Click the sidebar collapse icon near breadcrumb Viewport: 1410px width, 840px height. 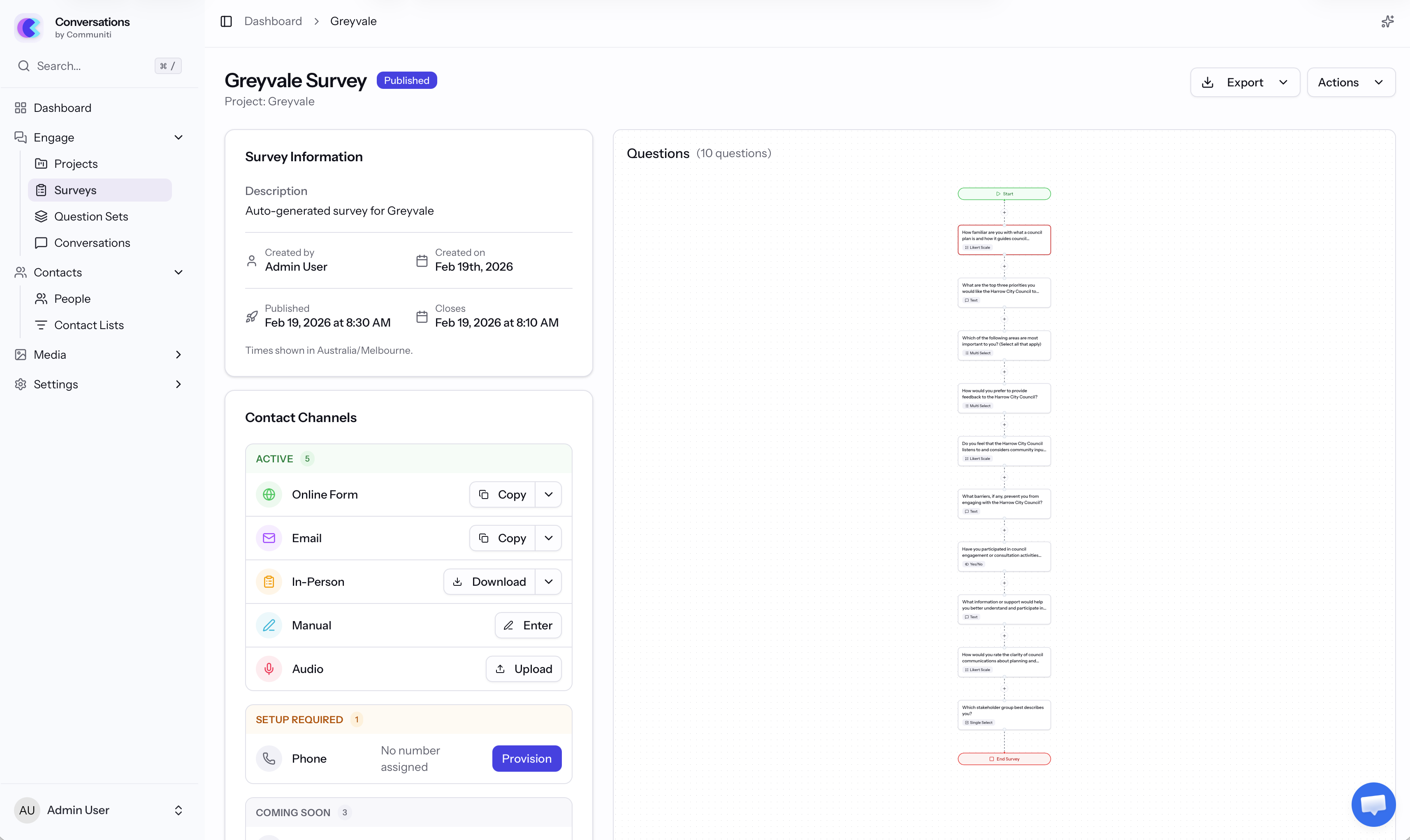pos(226,21)
